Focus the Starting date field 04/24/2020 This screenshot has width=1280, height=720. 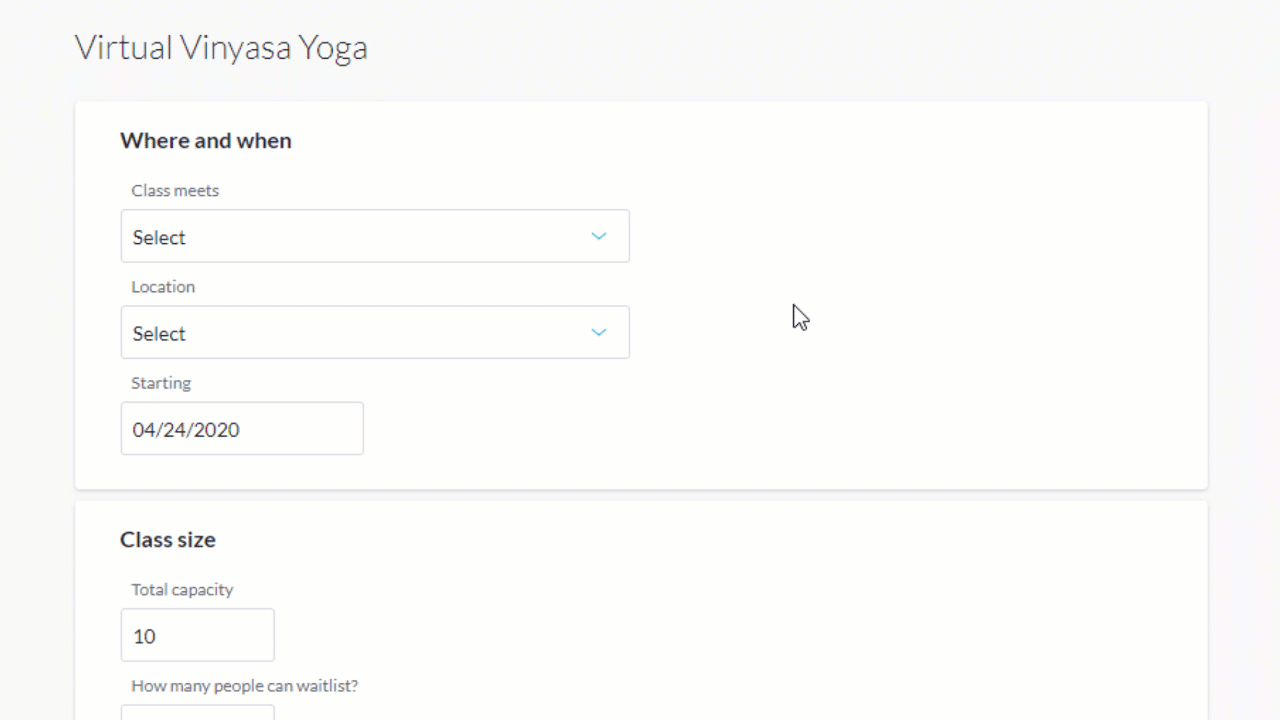pyautogui.click(x=242, y=428)
